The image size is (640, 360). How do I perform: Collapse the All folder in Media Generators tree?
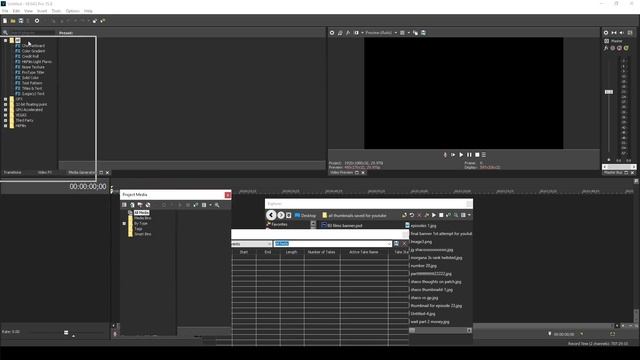pyautogui.click(x=6, y=40)
